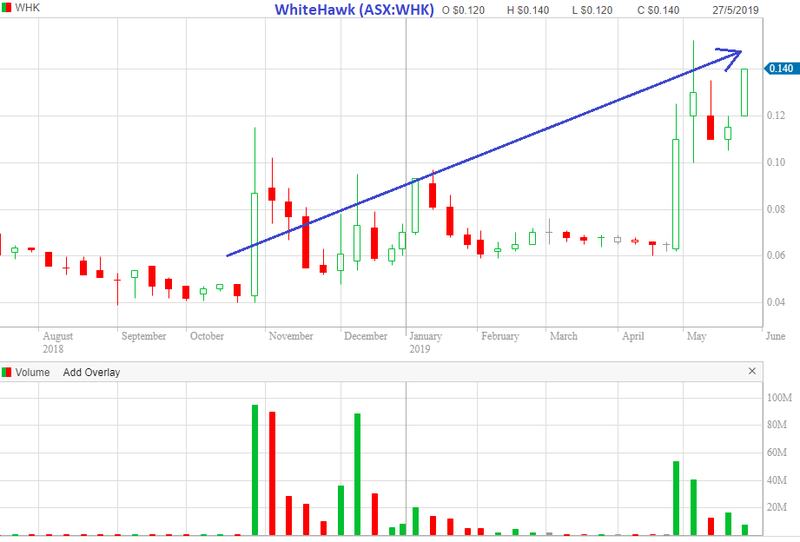Click the December axis label
800x542 pixels.
pyautogui.click(x=365, y=336)
